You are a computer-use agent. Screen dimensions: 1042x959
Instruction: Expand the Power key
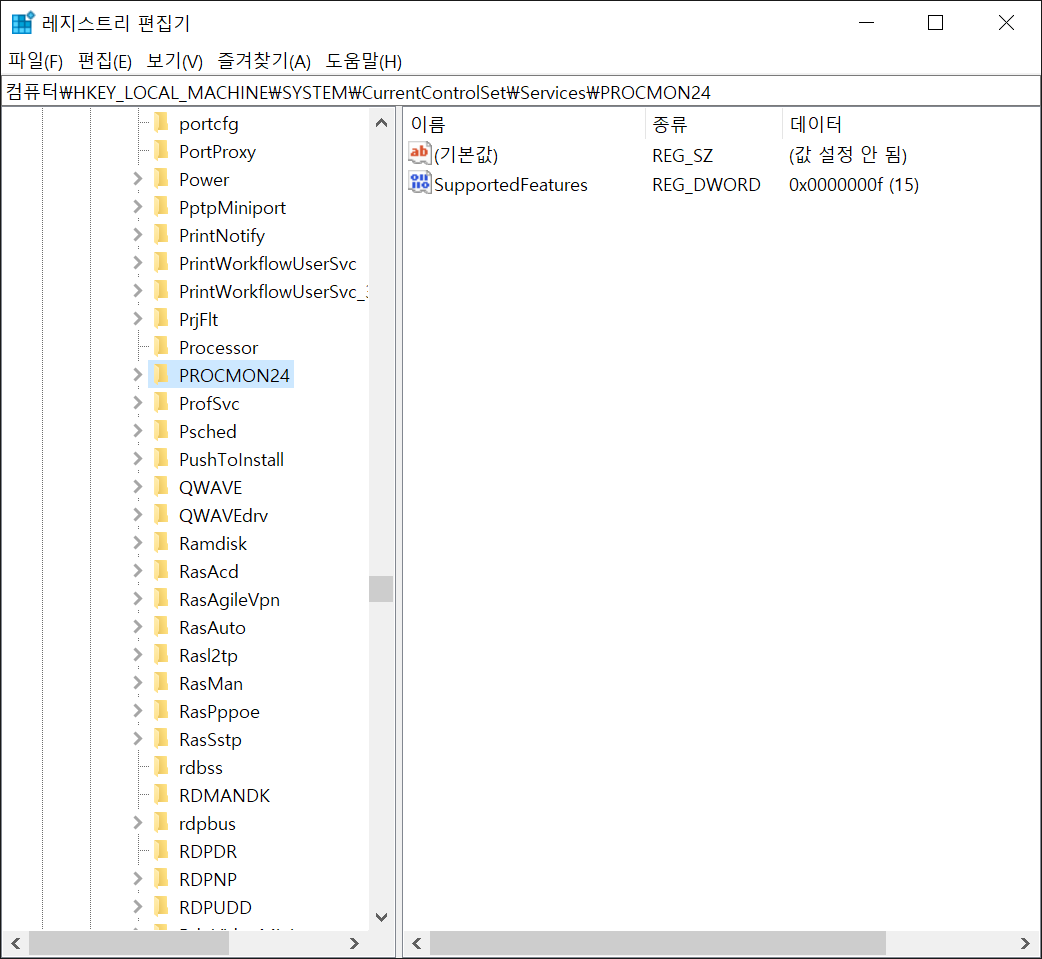pyautogui.click(x=138, y=179)
